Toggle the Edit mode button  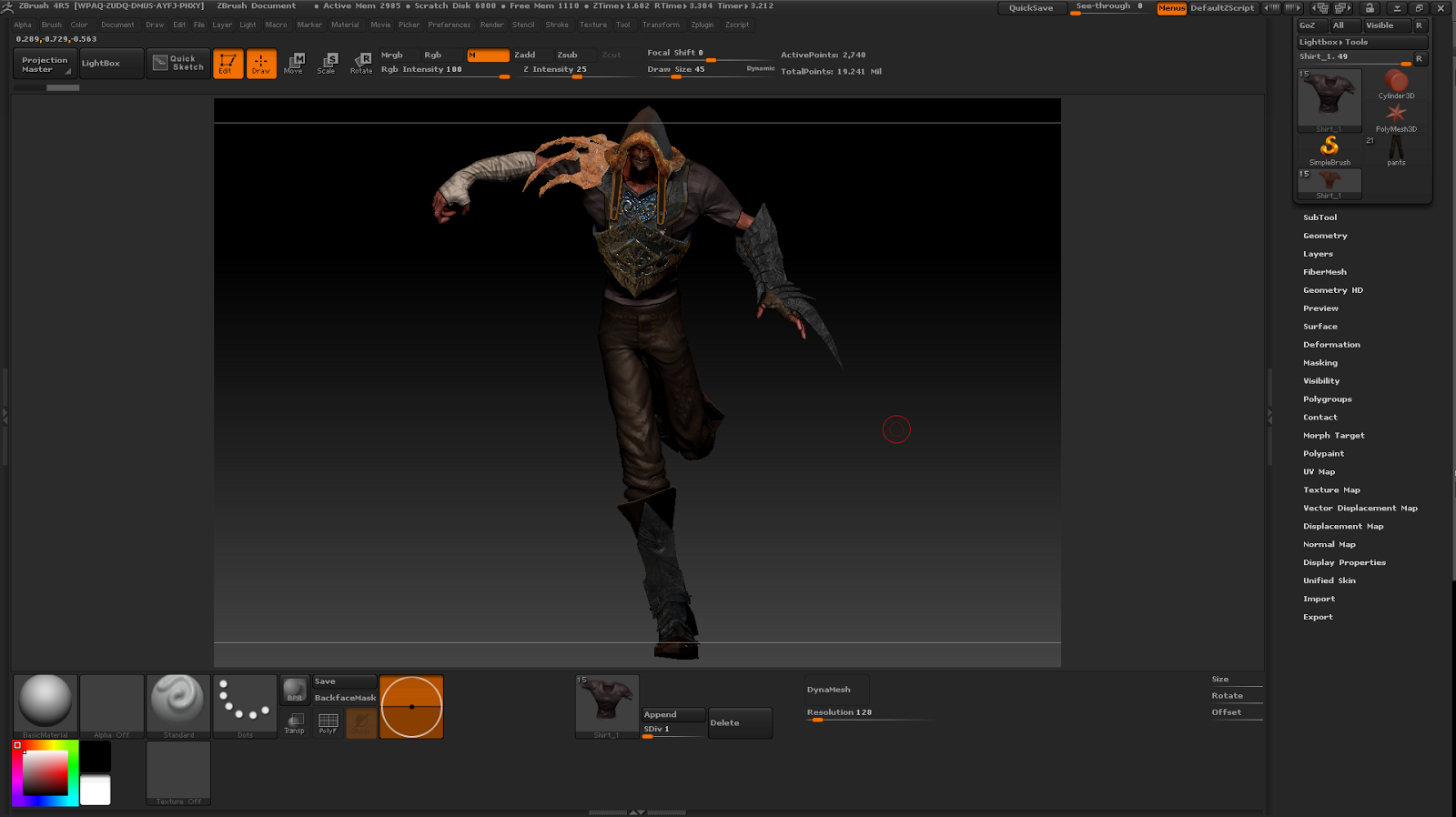pos(227,64)
